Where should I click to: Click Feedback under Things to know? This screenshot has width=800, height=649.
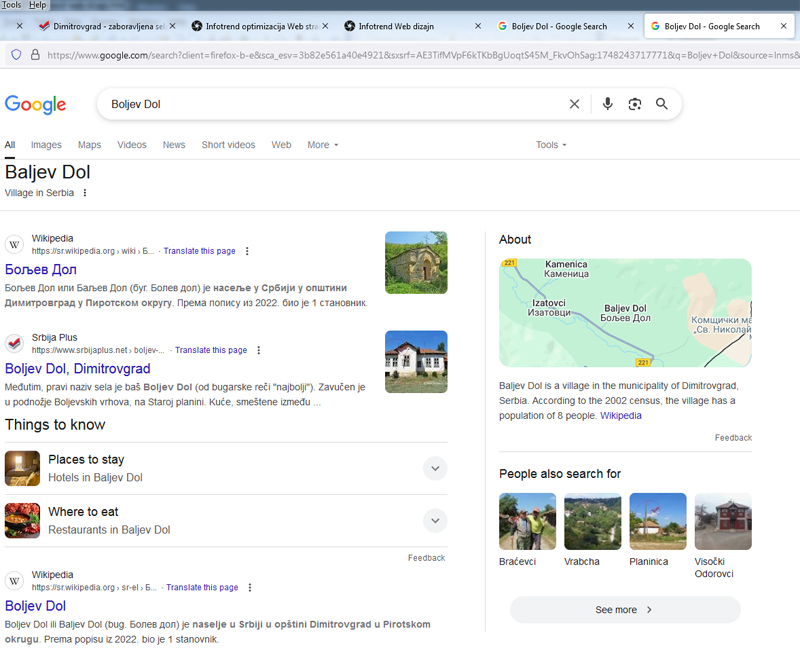coord(427,558)
